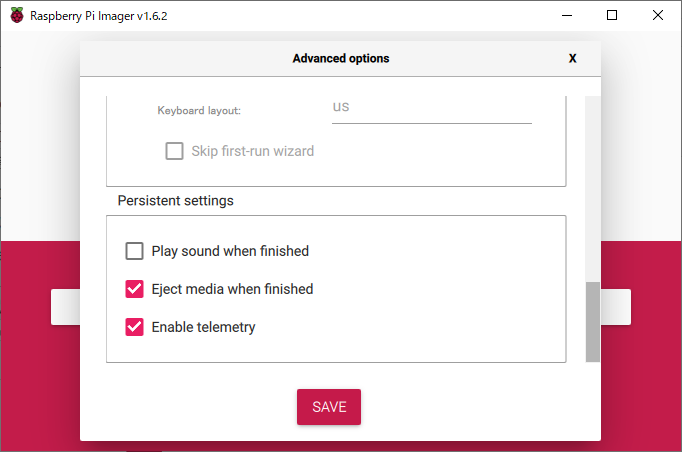Viewport: 682px width, 452px height.
Task: Click the "Keyboard layout:" label
Action: click(199, 111)
